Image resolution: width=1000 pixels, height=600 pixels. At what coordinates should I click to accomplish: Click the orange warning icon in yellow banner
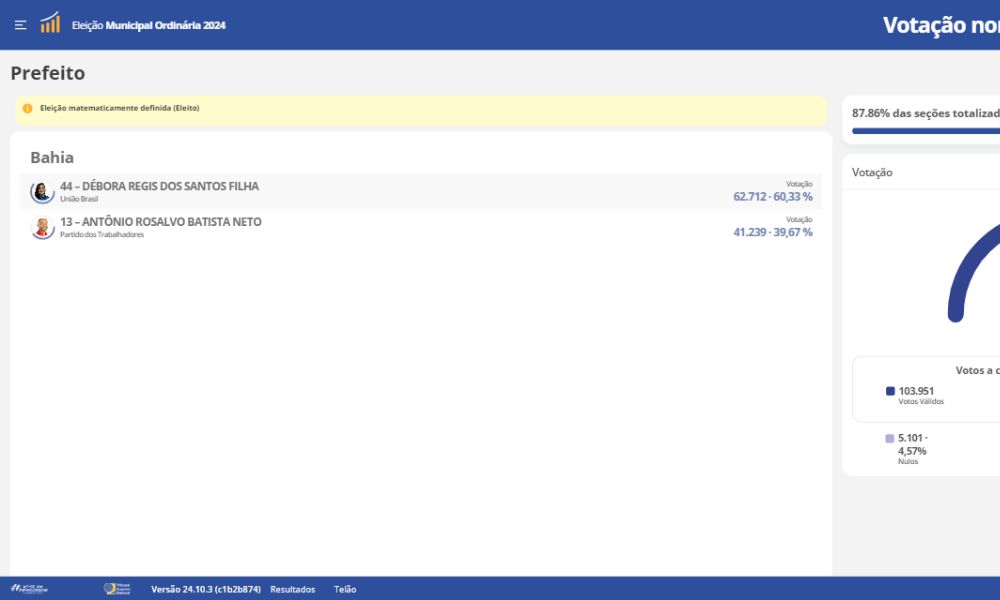tap(27, 108)
